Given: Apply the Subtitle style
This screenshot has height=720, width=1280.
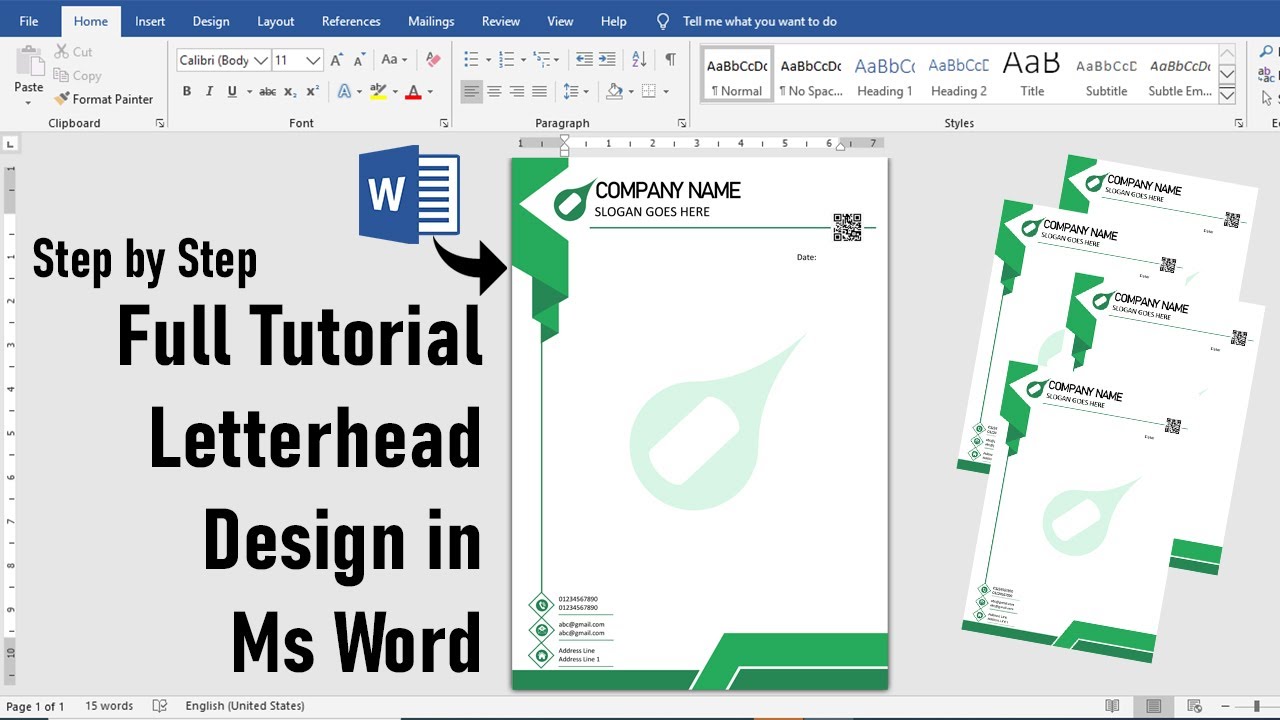Looking at the screenshot, I should pyautogui.click(x=1106, y=75).
